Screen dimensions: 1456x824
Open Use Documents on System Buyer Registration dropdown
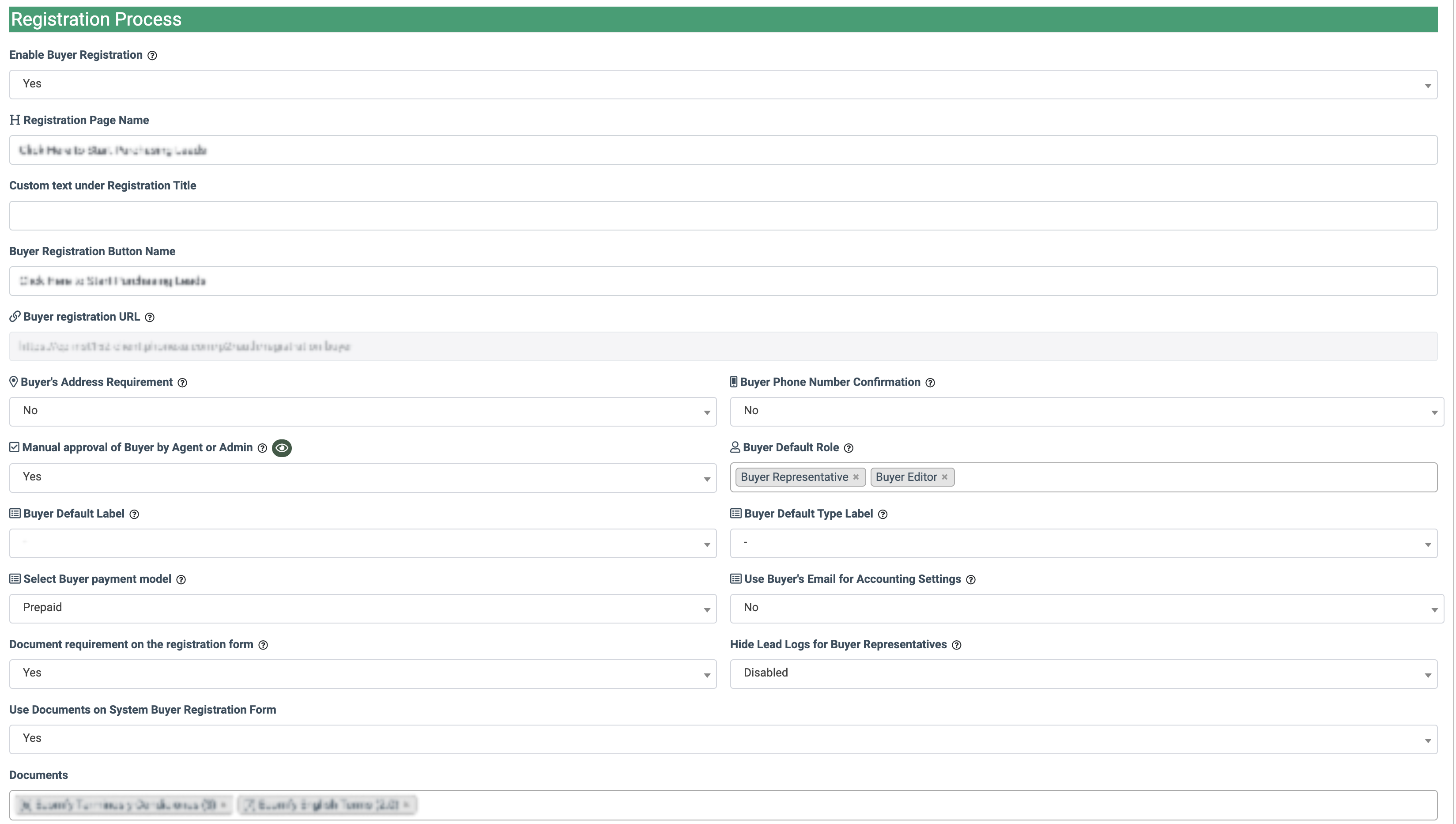point(723,739)
